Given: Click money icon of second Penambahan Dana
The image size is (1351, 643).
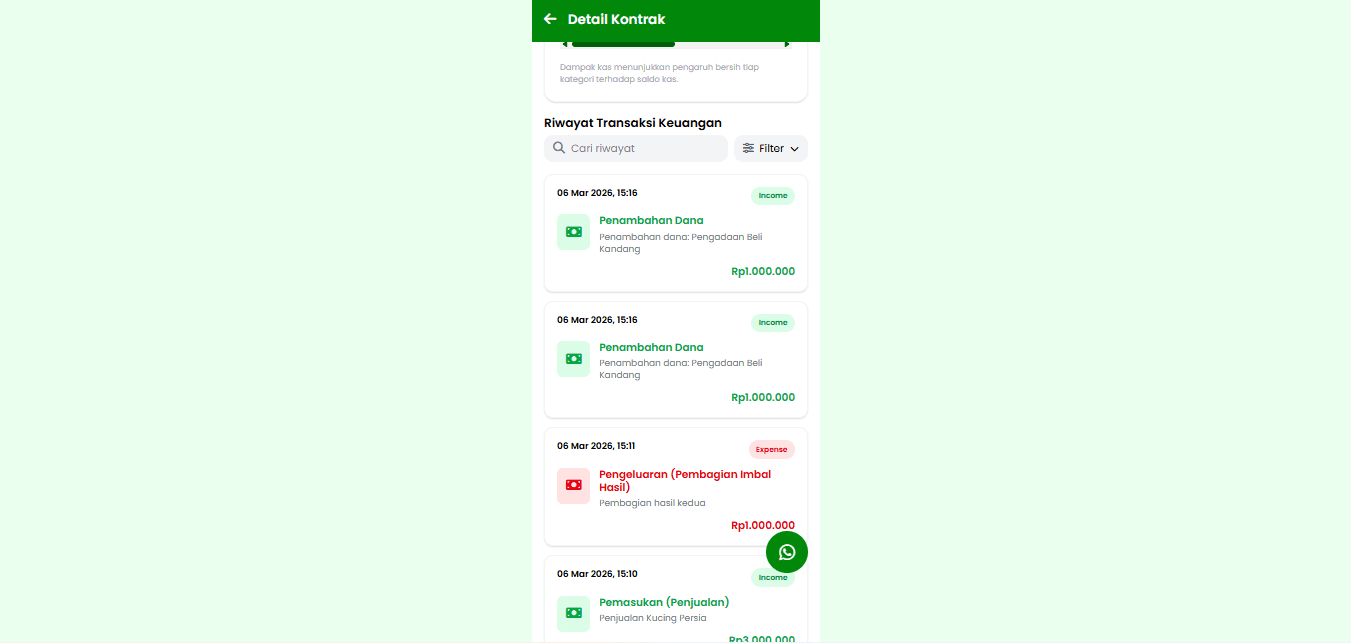Looking at the screenshot, I should [573, 358].
